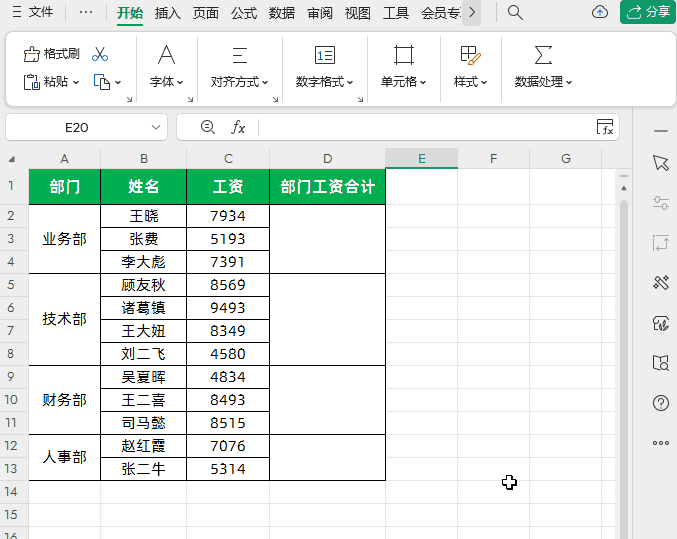Open the Number Format (数字格式) icon
This screenshot has width=677, height=539.
pyautogui.click(x=325, y=55)
